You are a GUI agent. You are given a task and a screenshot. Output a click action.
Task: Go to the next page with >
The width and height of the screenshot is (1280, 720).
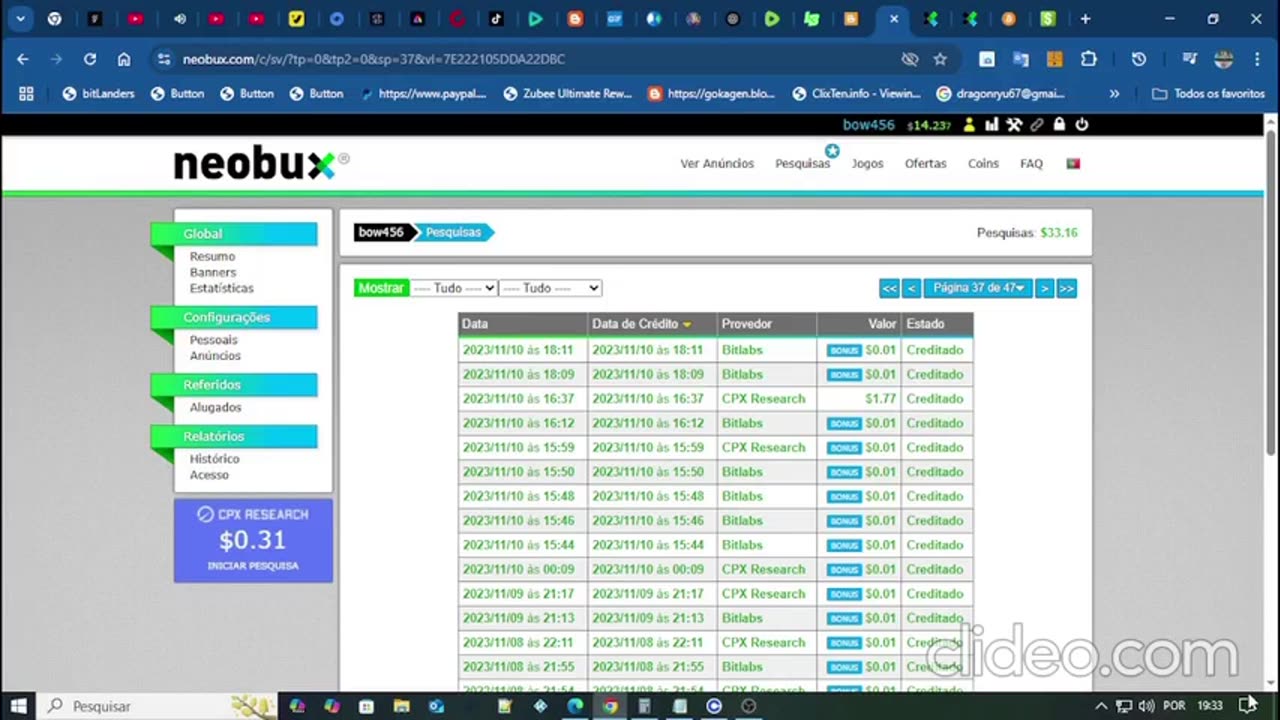(x=1044, y=288)
